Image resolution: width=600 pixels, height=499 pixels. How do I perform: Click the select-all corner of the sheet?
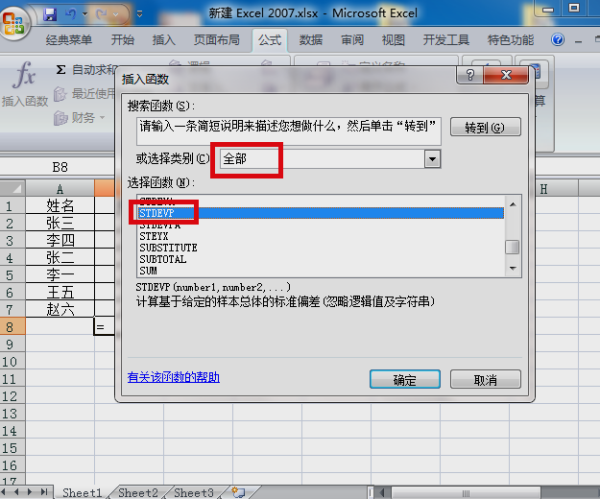[x=13, y=188]
